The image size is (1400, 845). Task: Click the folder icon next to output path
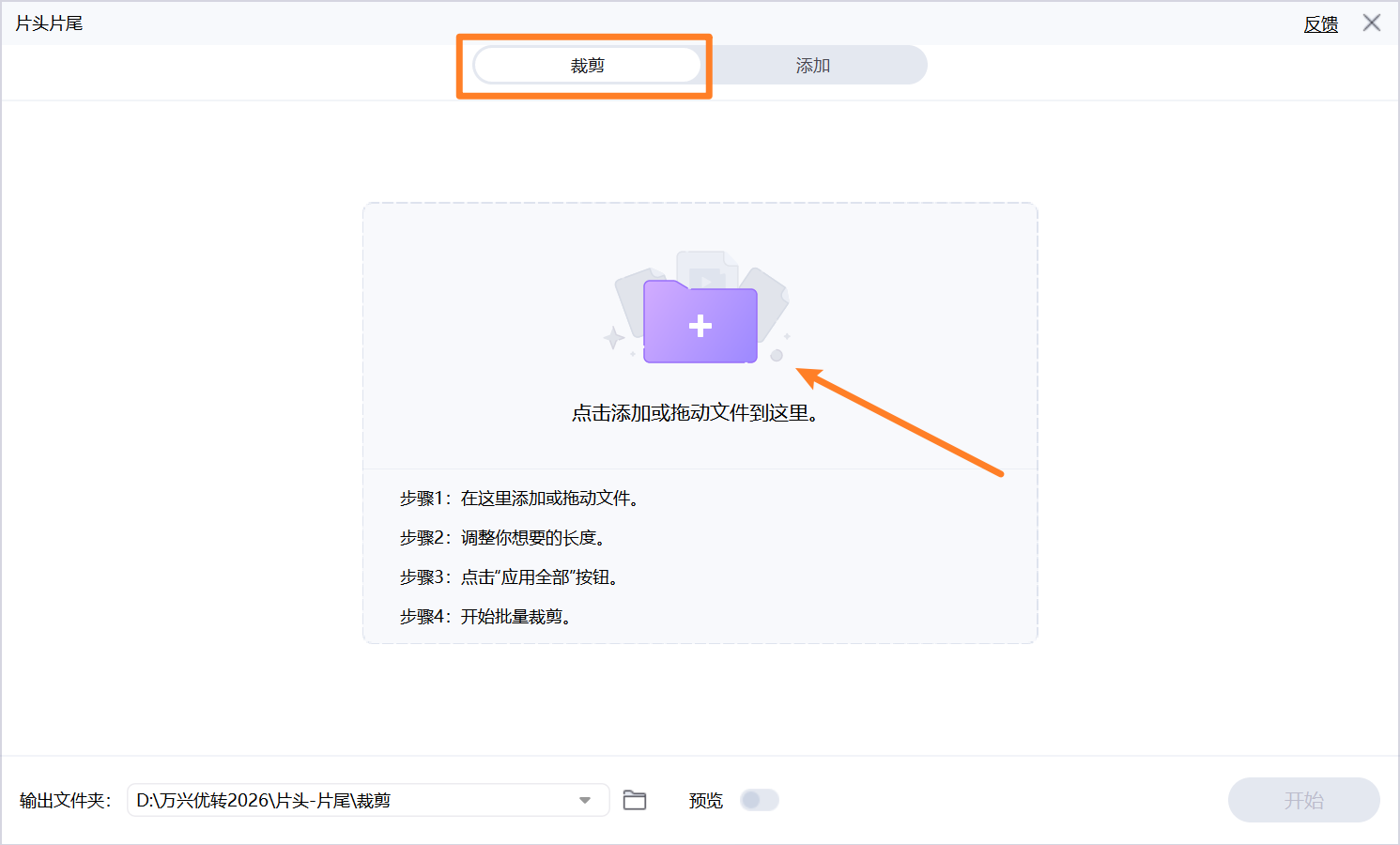[635, 800]
